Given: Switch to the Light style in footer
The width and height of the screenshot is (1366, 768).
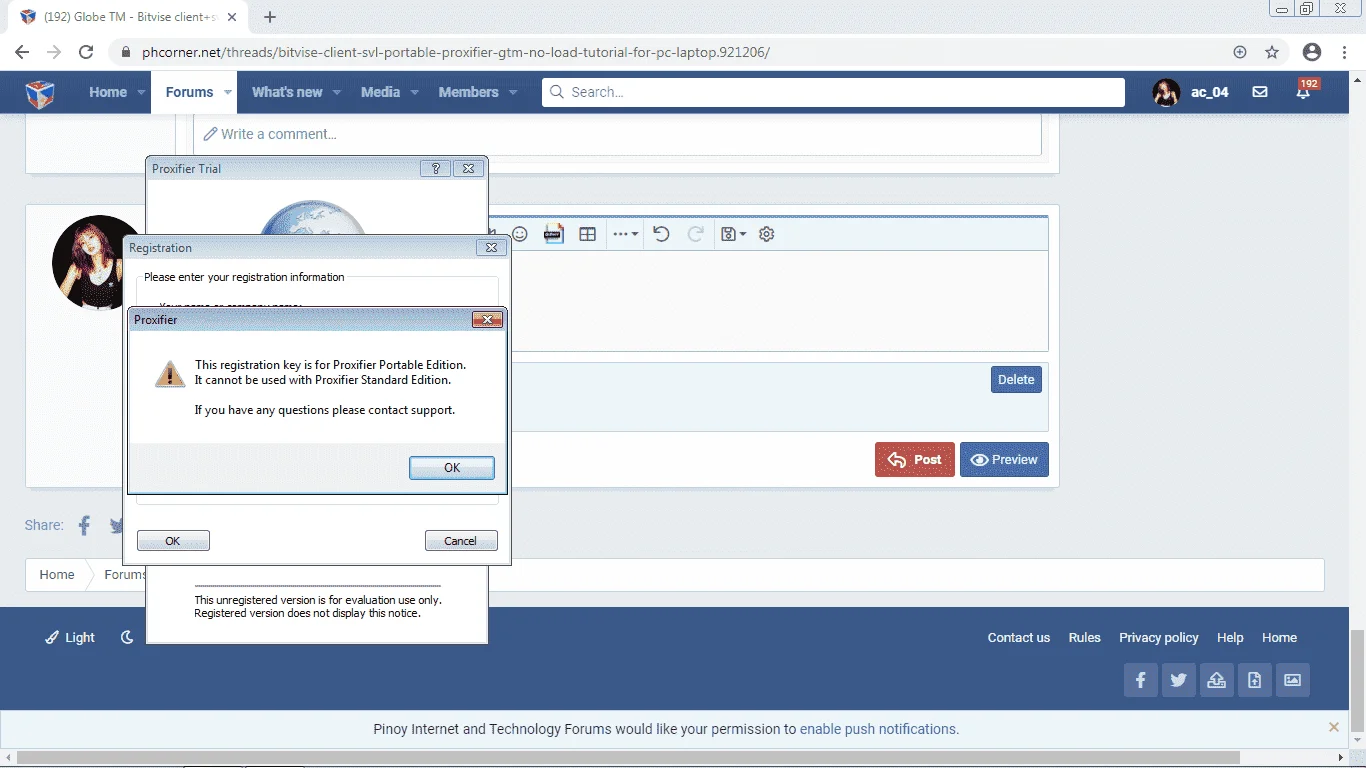Looking at the screenshot, I should [x=70, y=638].
